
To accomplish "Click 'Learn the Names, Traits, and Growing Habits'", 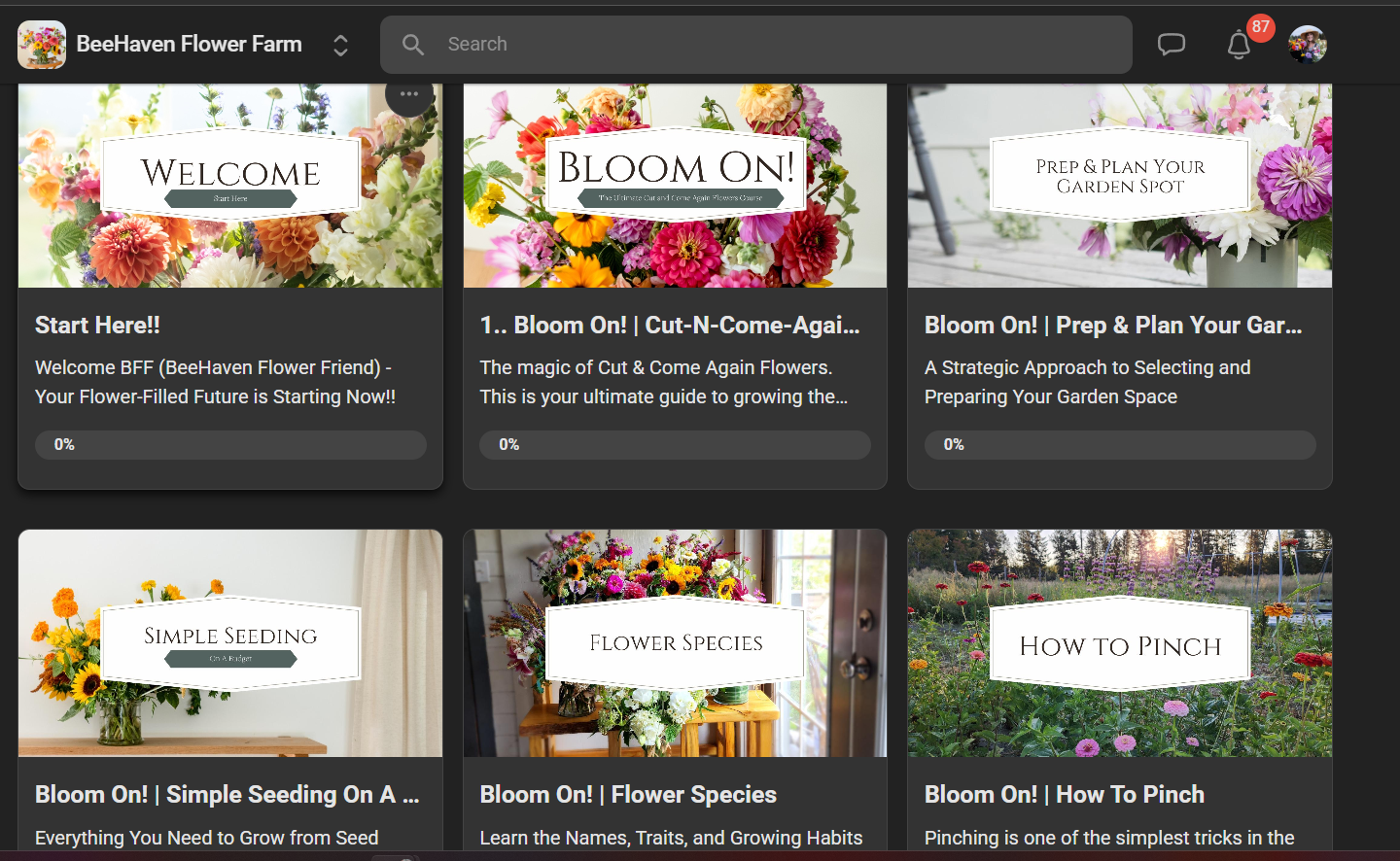I will 671,838.
